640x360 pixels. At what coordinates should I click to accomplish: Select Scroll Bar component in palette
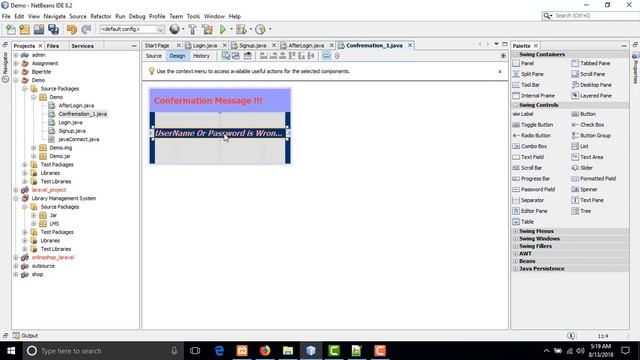coord(527,168)
